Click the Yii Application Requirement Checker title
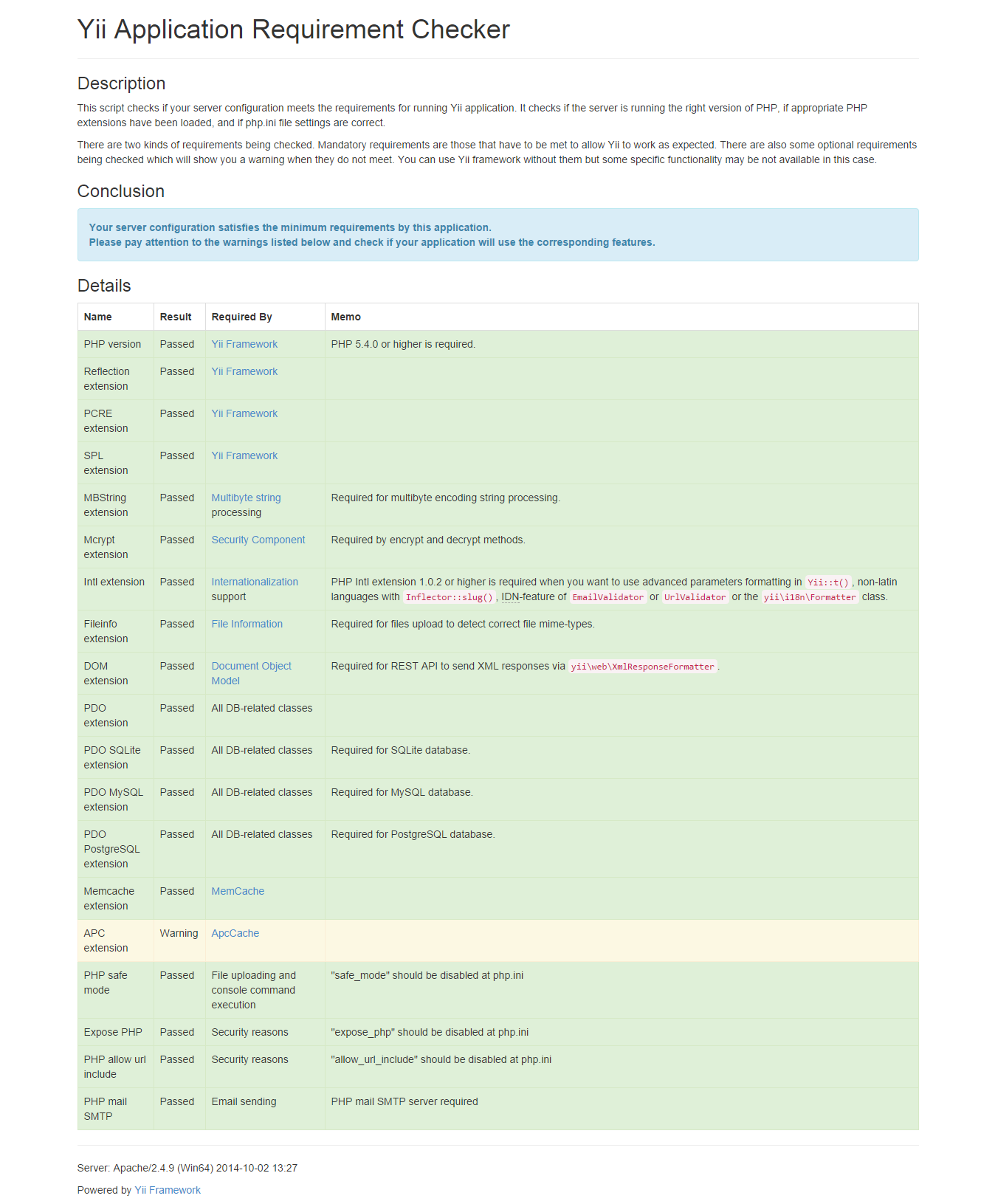 pos(294,30)
